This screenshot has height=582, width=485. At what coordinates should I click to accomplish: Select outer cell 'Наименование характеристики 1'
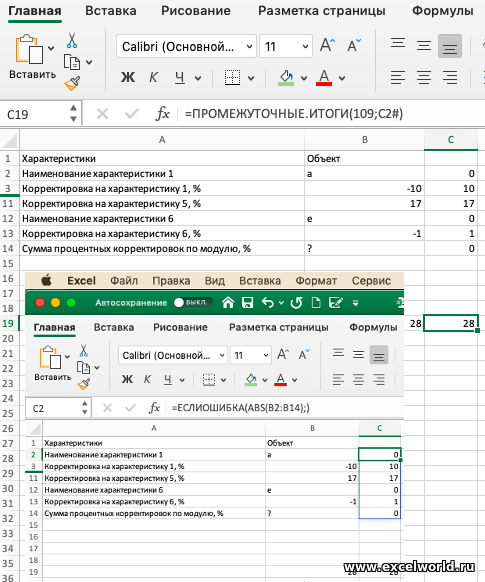pos(162,173)
